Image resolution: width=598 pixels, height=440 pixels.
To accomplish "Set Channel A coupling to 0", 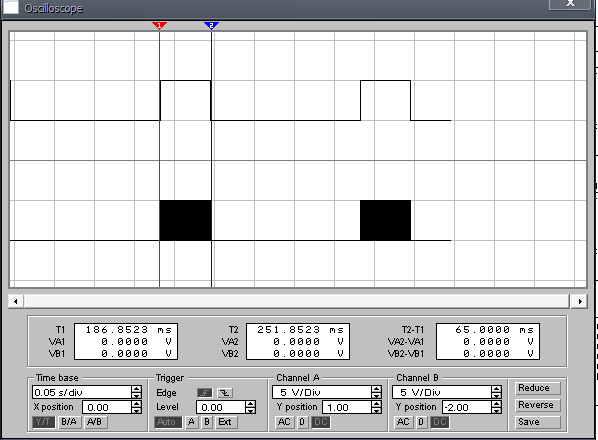I will (302, 422).
